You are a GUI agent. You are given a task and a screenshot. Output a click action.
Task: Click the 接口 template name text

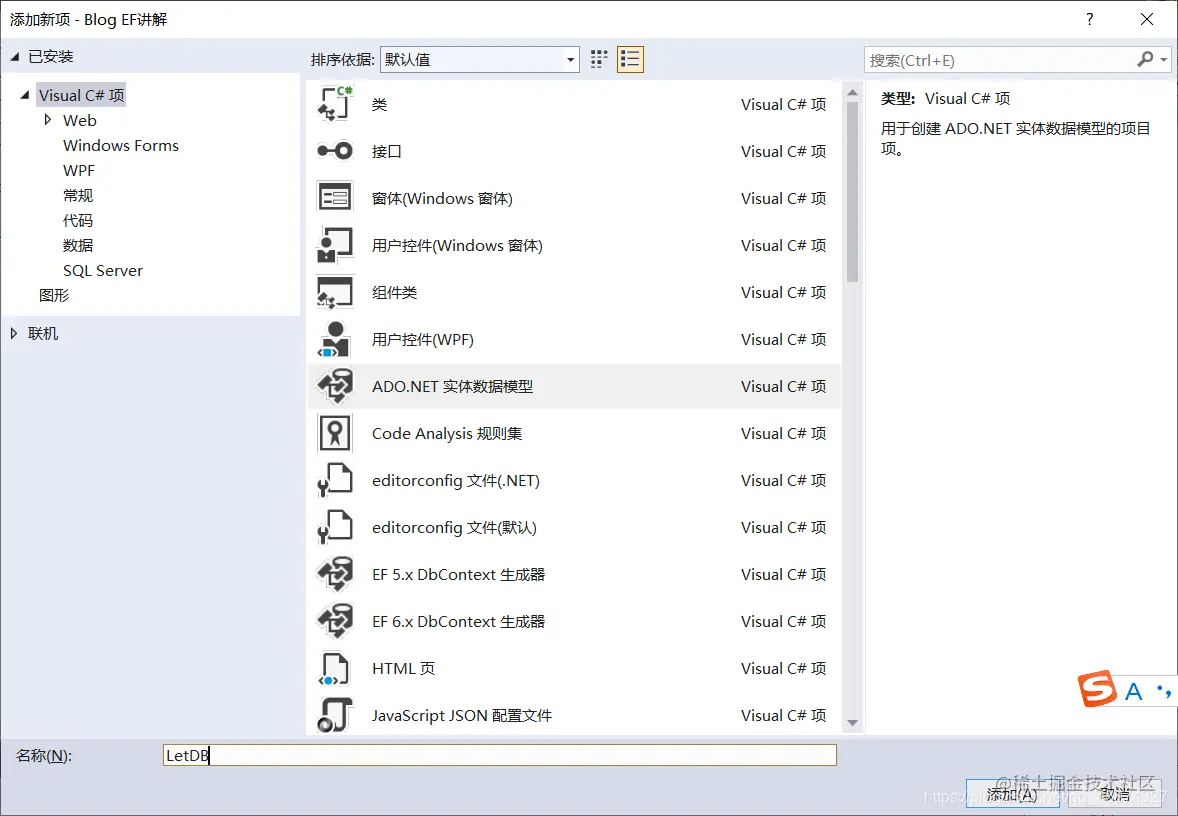coord(387,151)
